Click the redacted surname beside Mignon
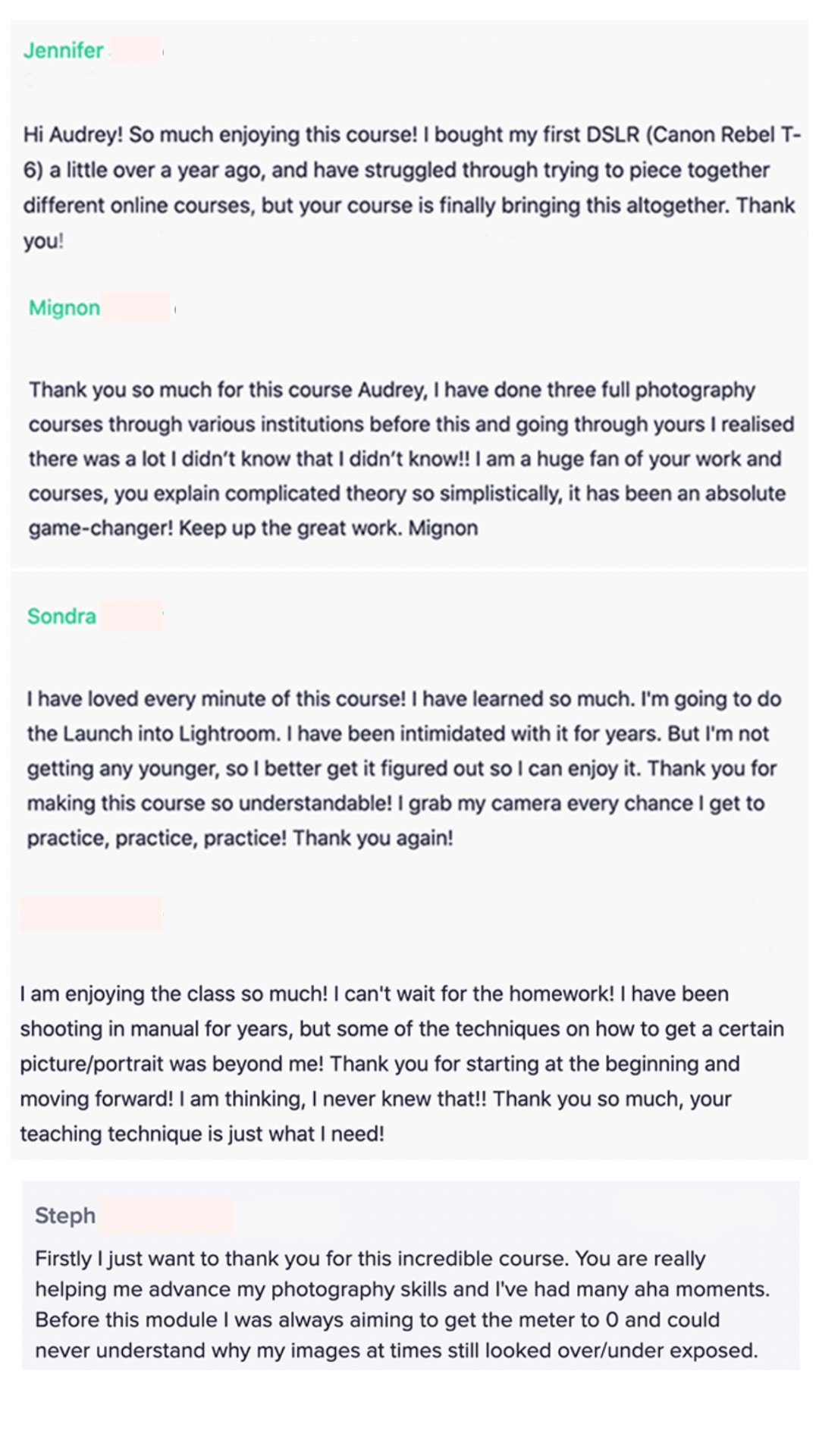The height and width of the screenshot is (1456, 819). coord(137,308)
